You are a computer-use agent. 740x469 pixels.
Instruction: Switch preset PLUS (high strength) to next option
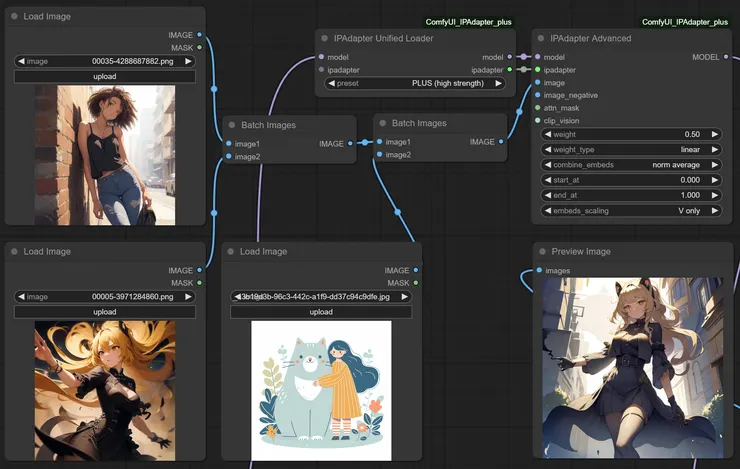click(498, 83)
